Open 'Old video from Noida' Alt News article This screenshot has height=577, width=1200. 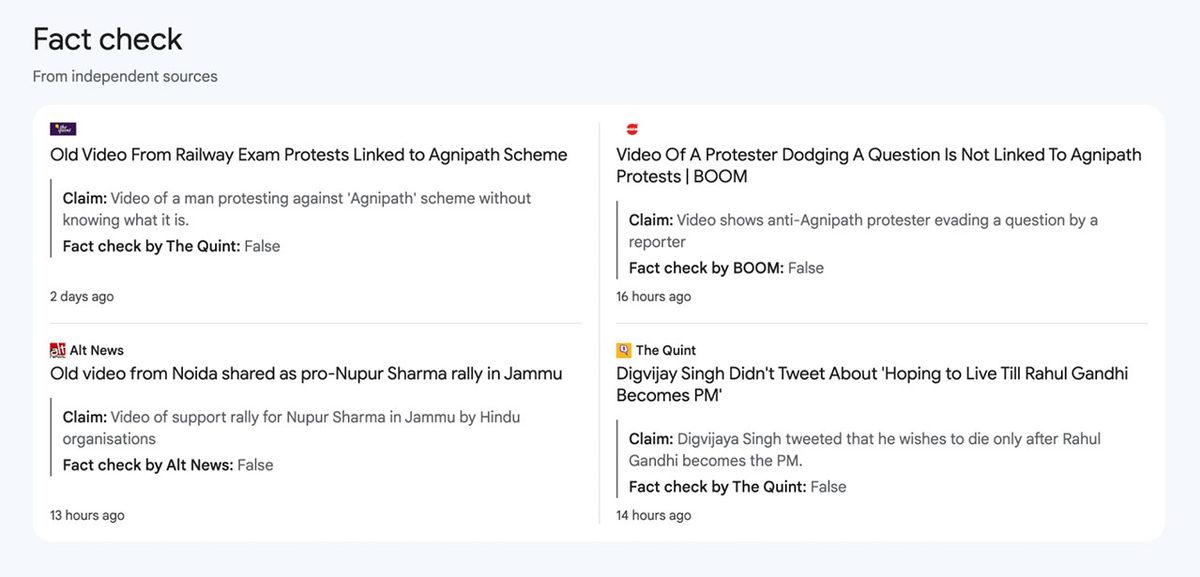306,374
